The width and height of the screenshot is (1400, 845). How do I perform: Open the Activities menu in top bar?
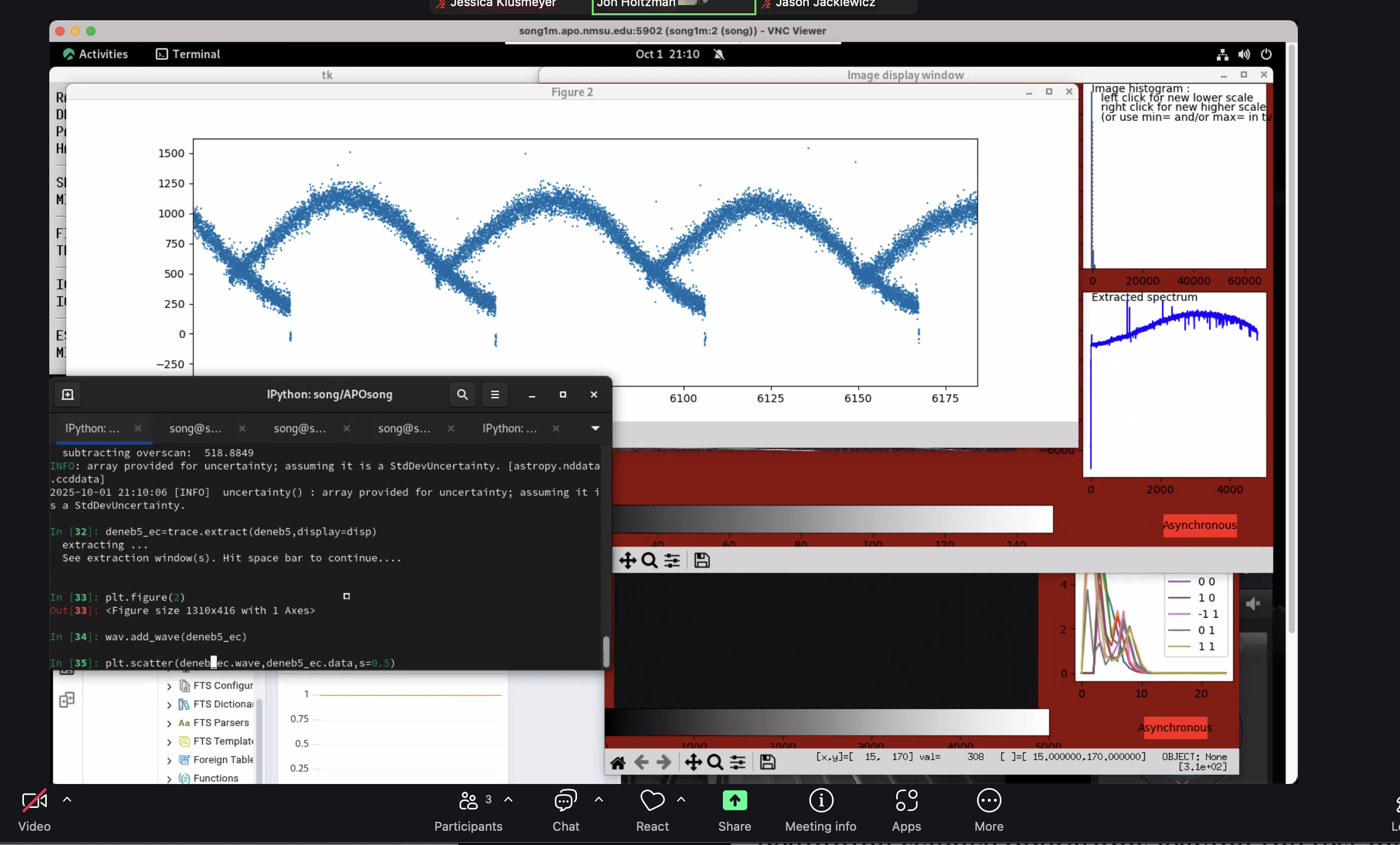tap(96, 54)
